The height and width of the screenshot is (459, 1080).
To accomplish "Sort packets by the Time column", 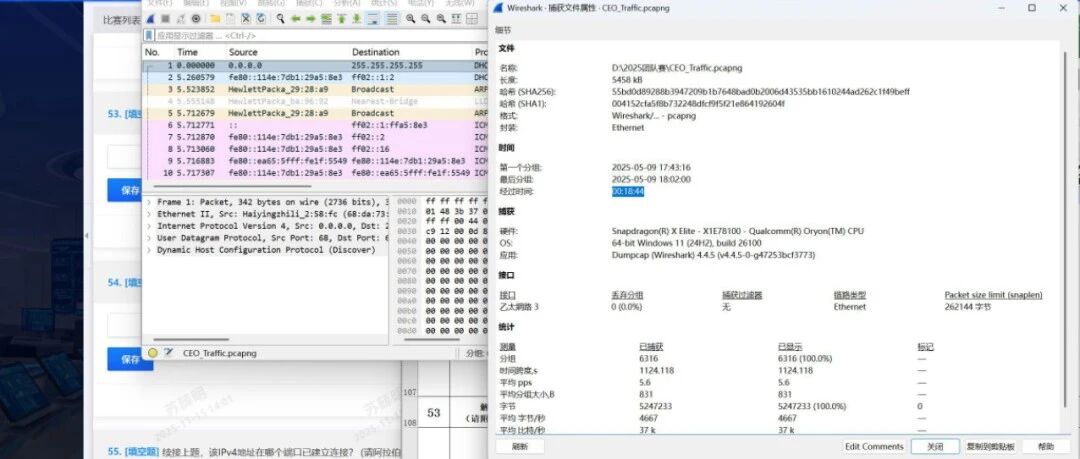I will tap(187, 52).
